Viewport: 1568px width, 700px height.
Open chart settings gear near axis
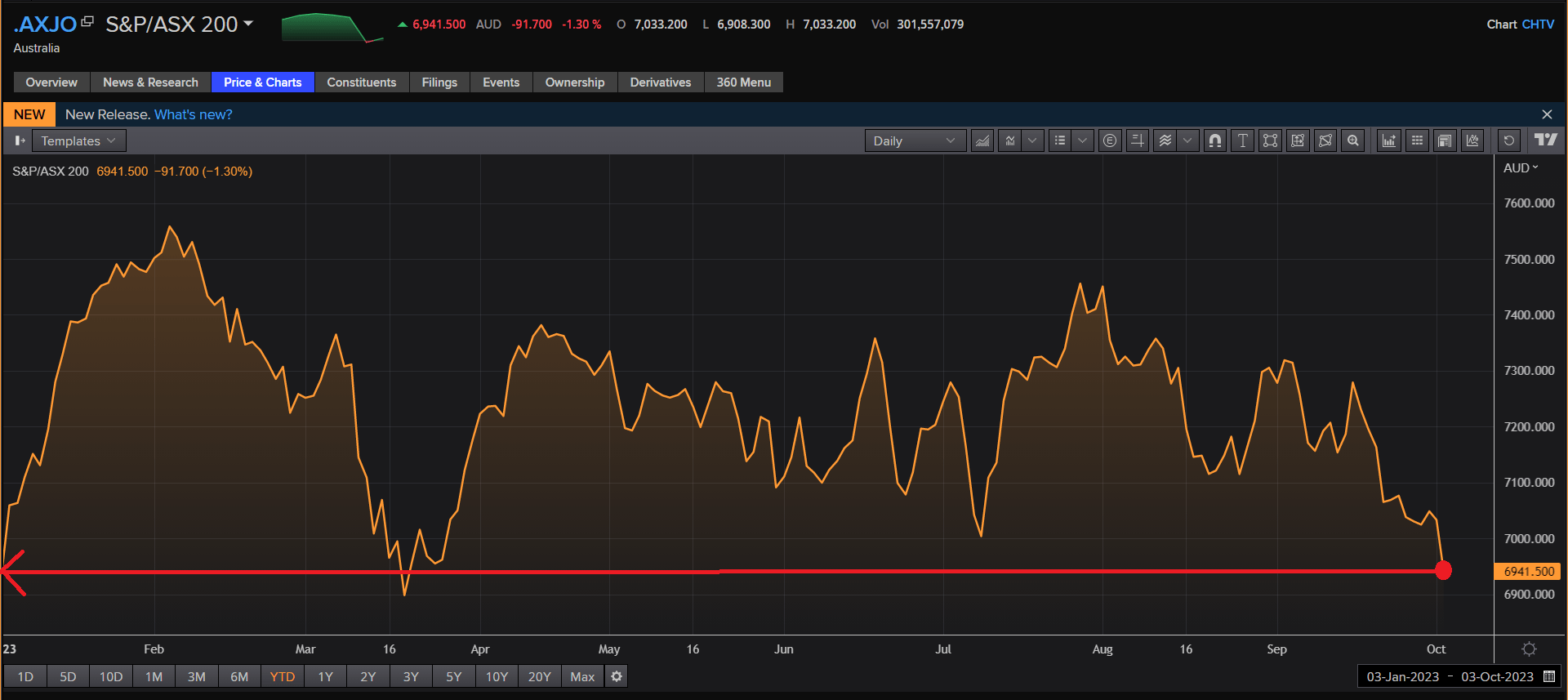tap(1529, 649)
